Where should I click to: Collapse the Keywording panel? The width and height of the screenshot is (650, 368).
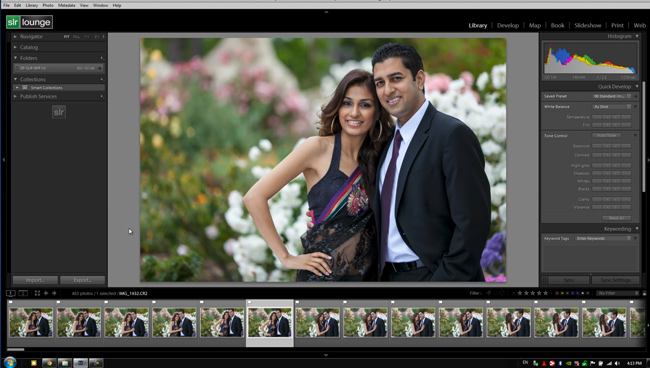pyautogui.click(x=637, y=229)
